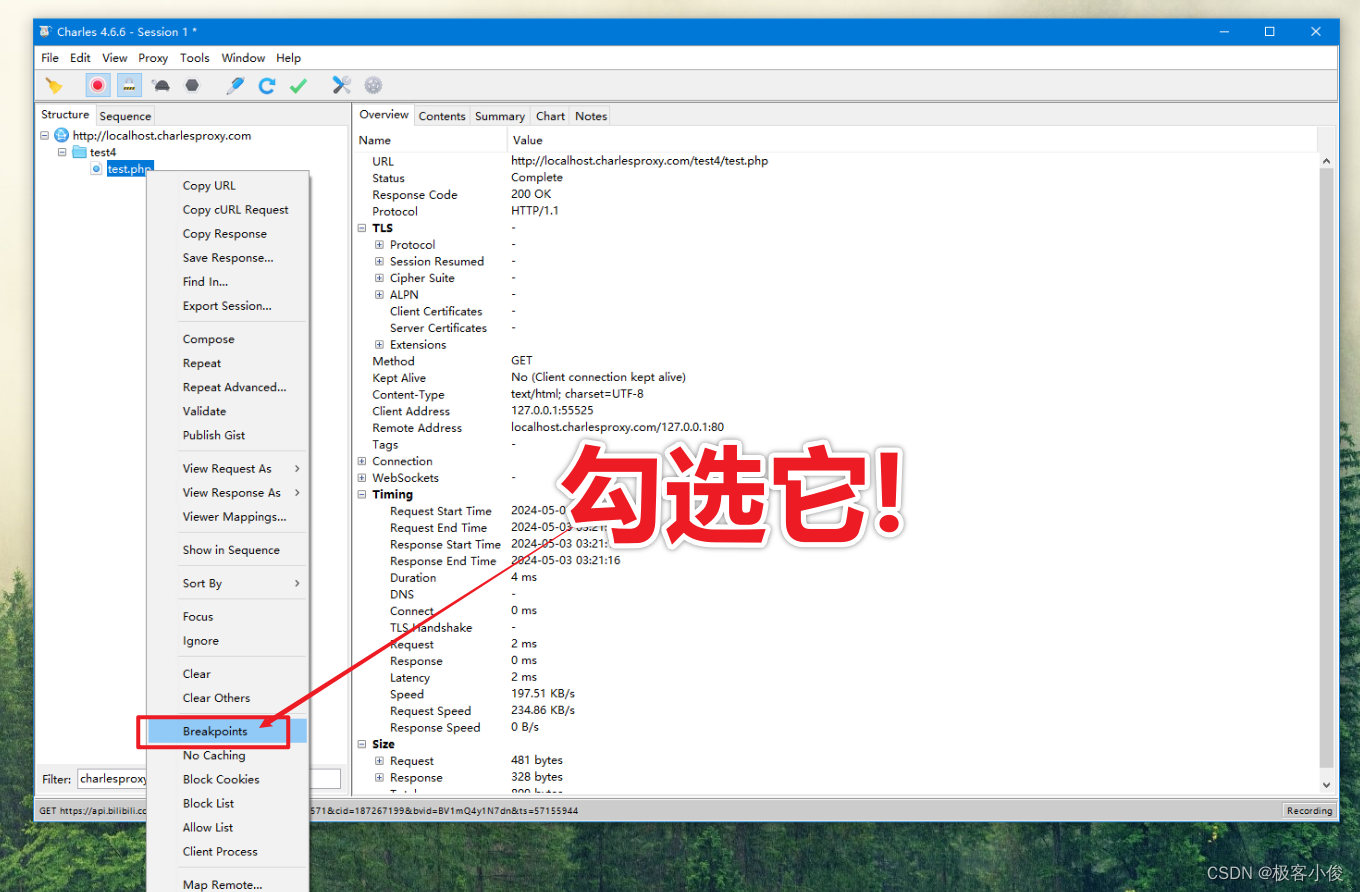Image resolution: width=1360 pixels, height=892 pixels.
Task: Click the Charles app icon in title bar
Action: point(45,32)
